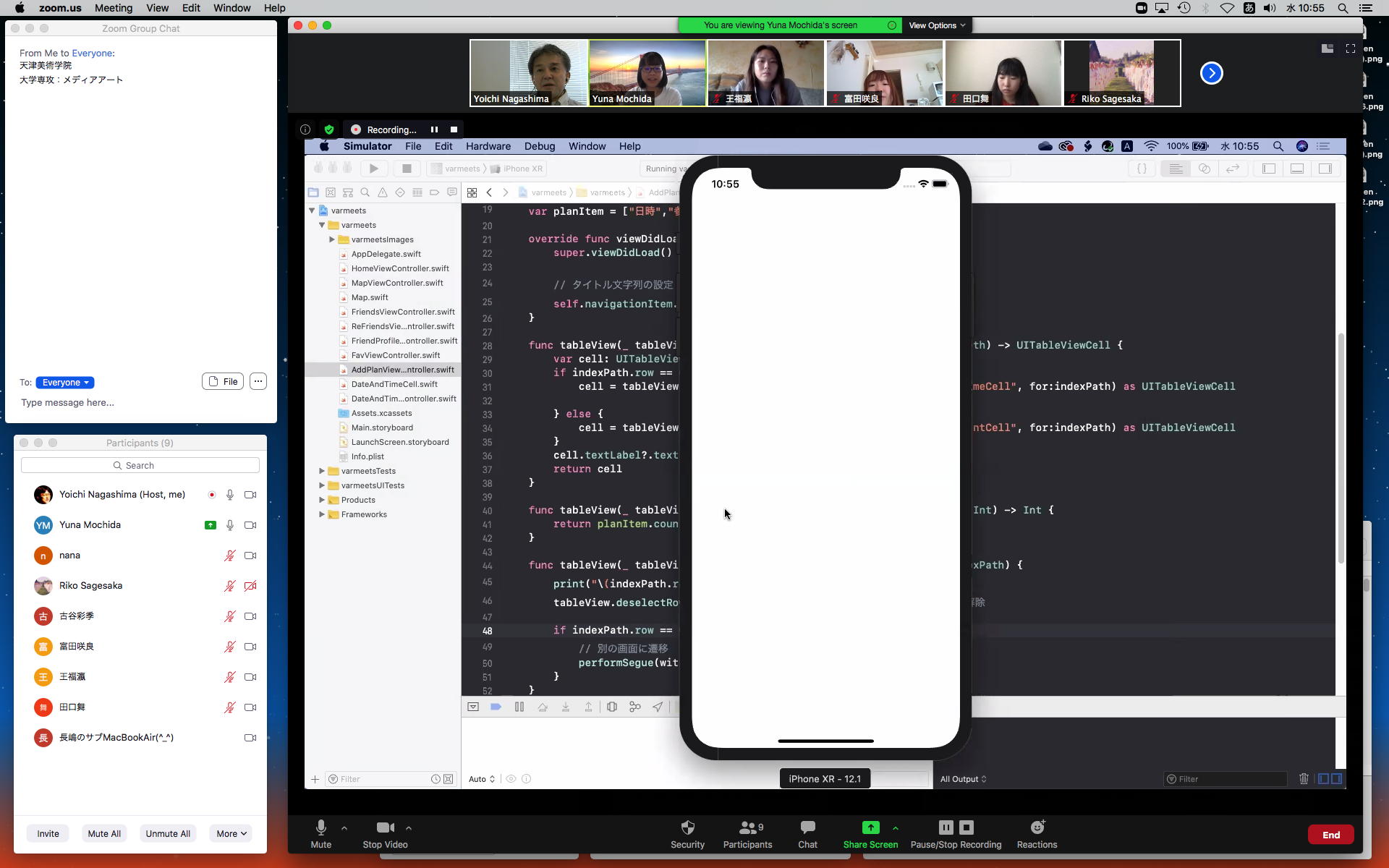
Task: Click the Security shield icon
Action: click(x=687, y=827)
